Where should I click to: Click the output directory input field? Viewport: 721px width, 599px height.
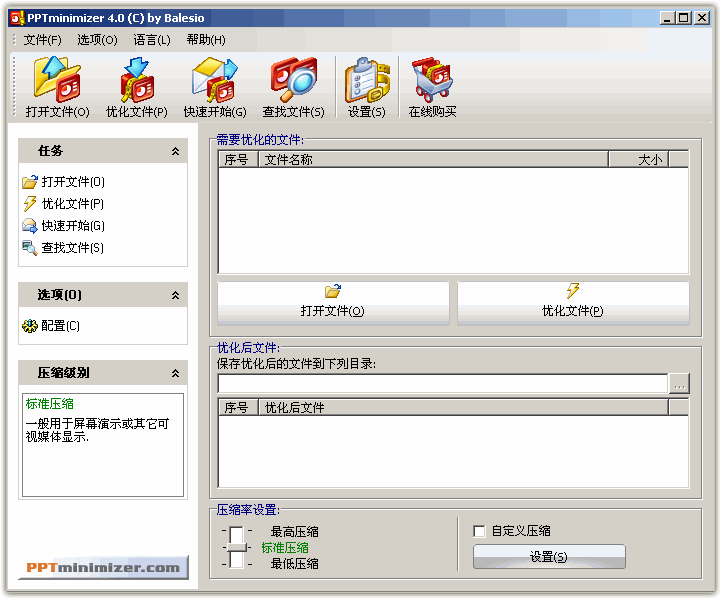[x=443, y=383]
